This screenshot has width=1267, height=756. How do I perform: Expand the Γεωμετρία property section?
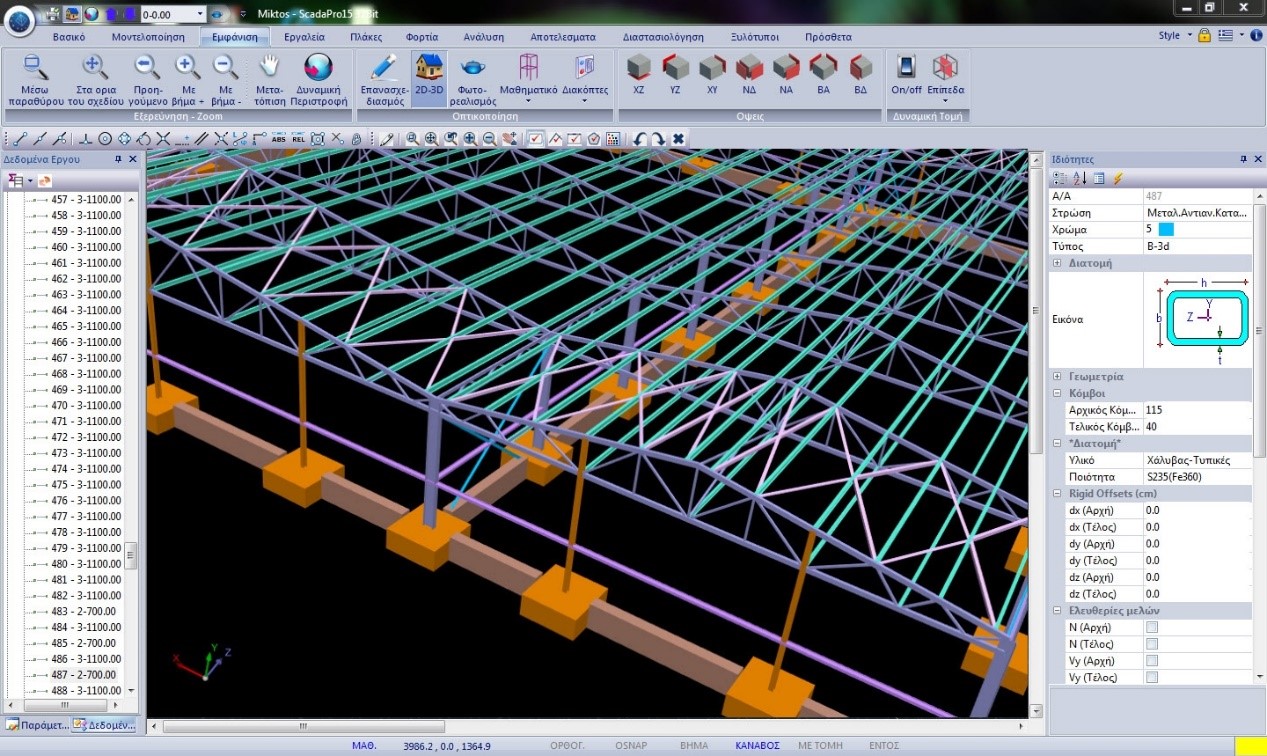point(1057,376)
